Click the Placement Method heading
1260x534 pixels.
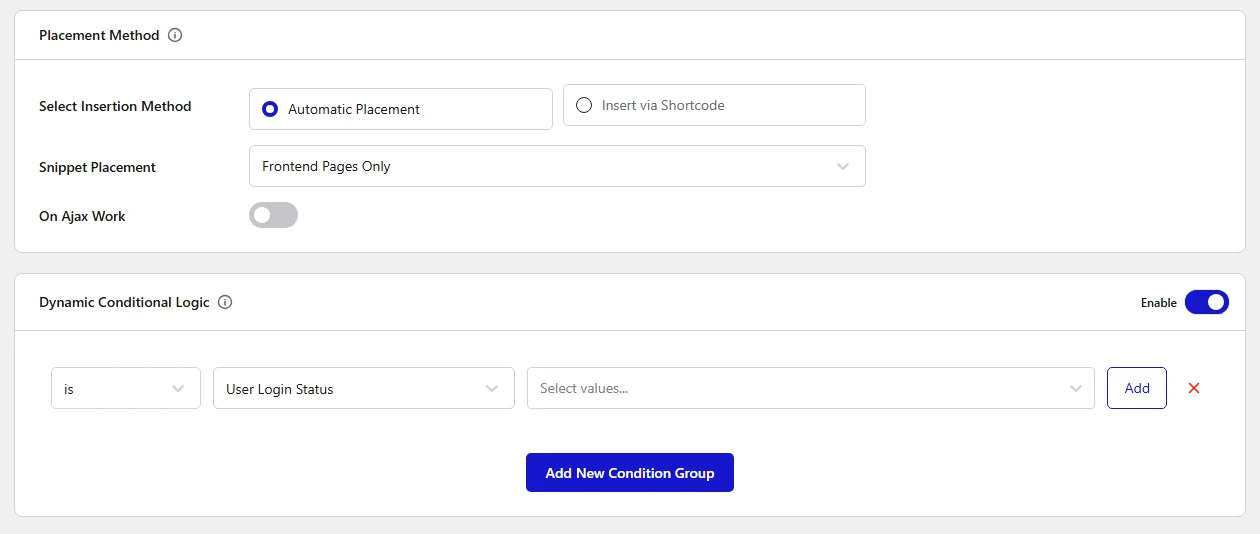point(99,35)
